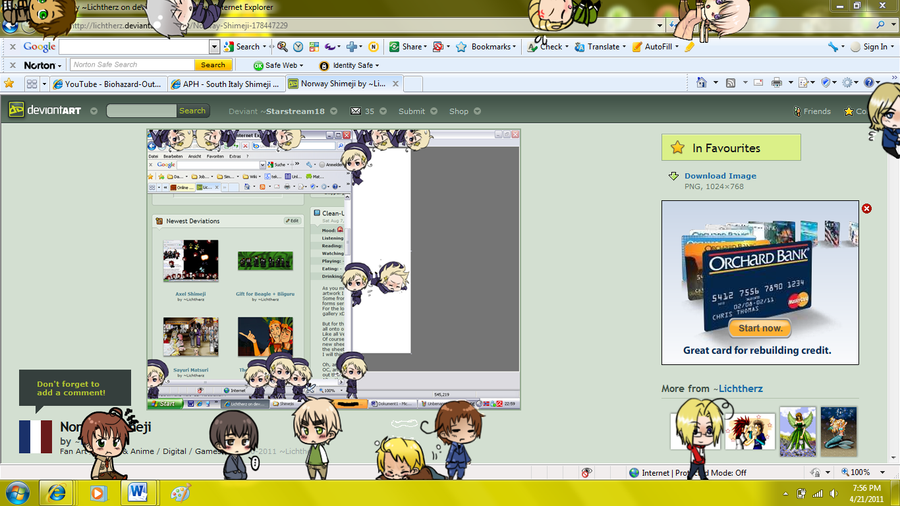Open the Google toolbar search box dropdown
This screenshot has height=506, width=900.
pyautogui.click(x=214, y=46)
